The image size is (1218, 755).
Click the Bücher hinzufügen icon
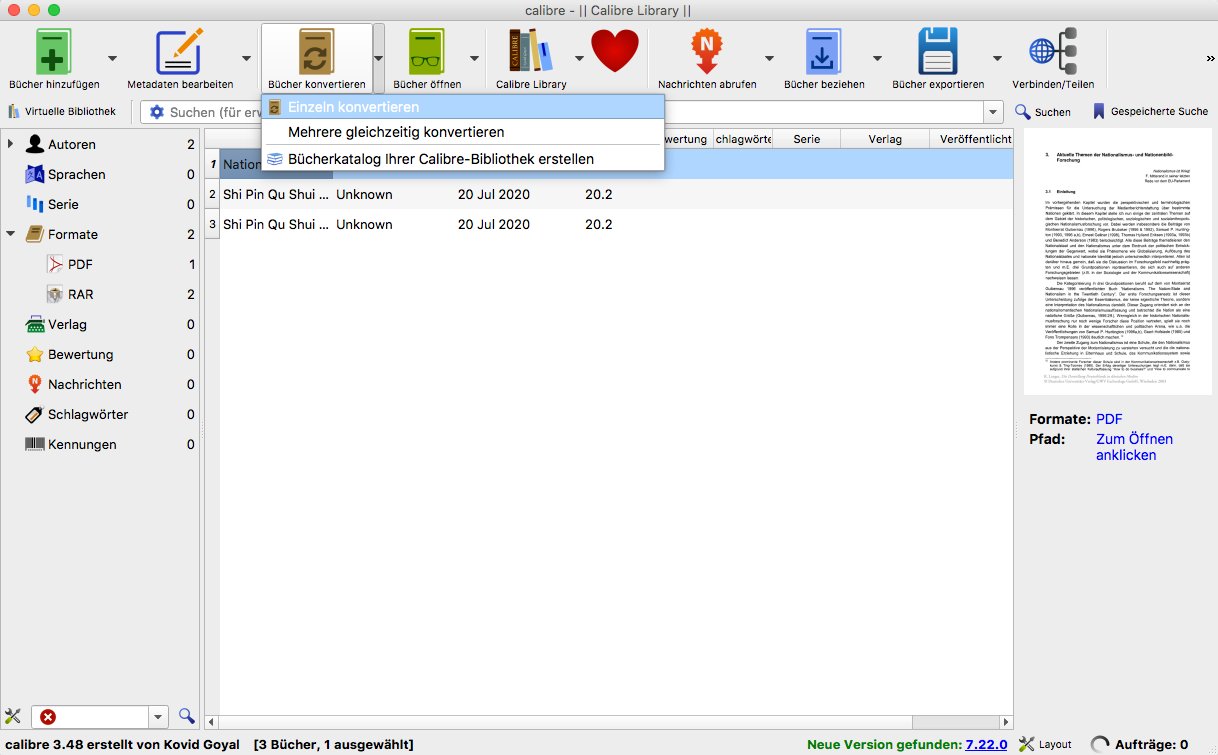pyautogui.click(x=54, y=50)
